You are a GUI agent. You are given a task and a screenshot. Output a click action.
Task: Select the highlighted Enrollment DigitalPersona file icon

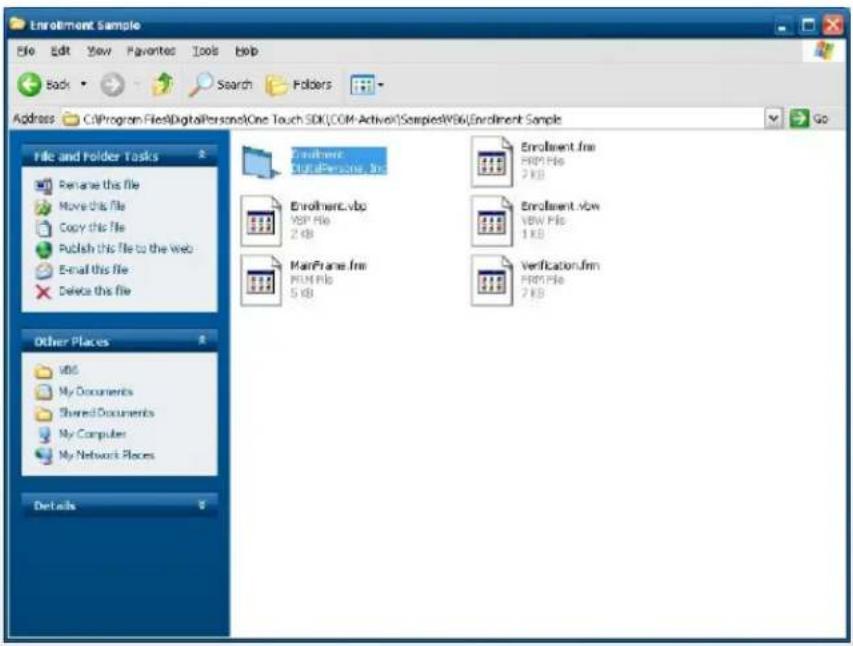(x=261, y=162)
